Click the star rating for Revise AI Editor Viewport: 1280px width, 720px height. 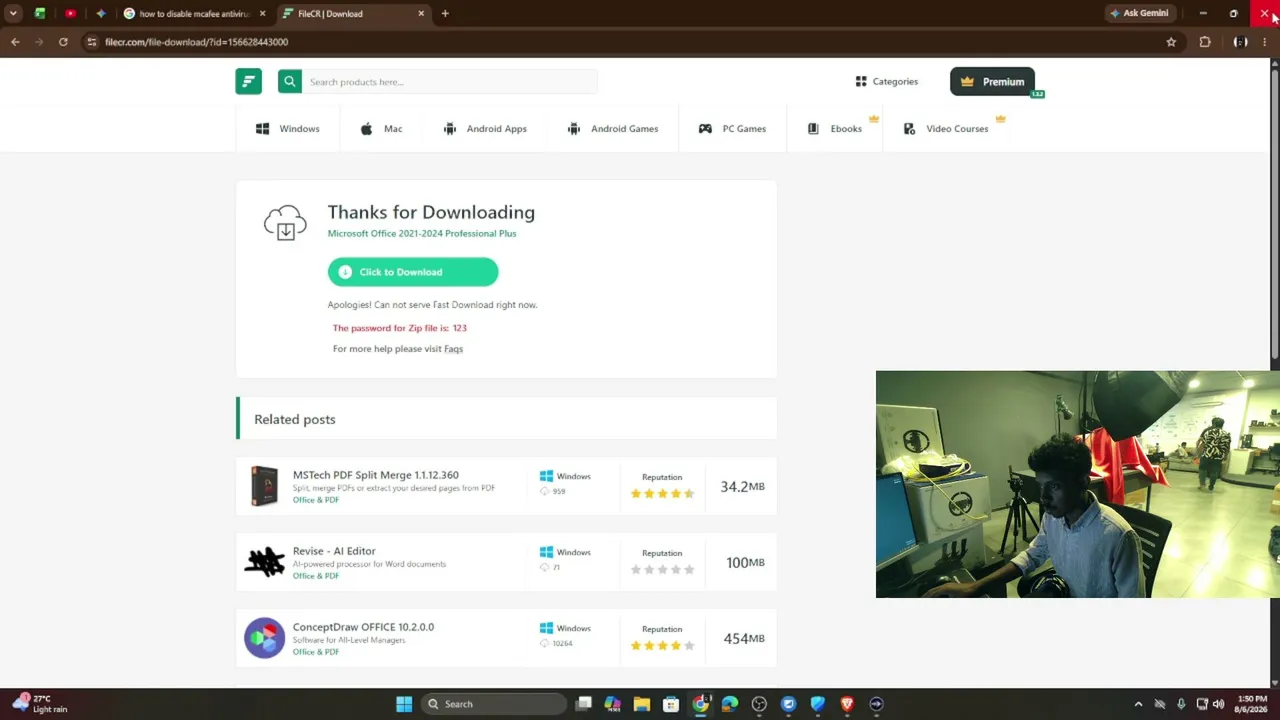[x=662, y=569]
